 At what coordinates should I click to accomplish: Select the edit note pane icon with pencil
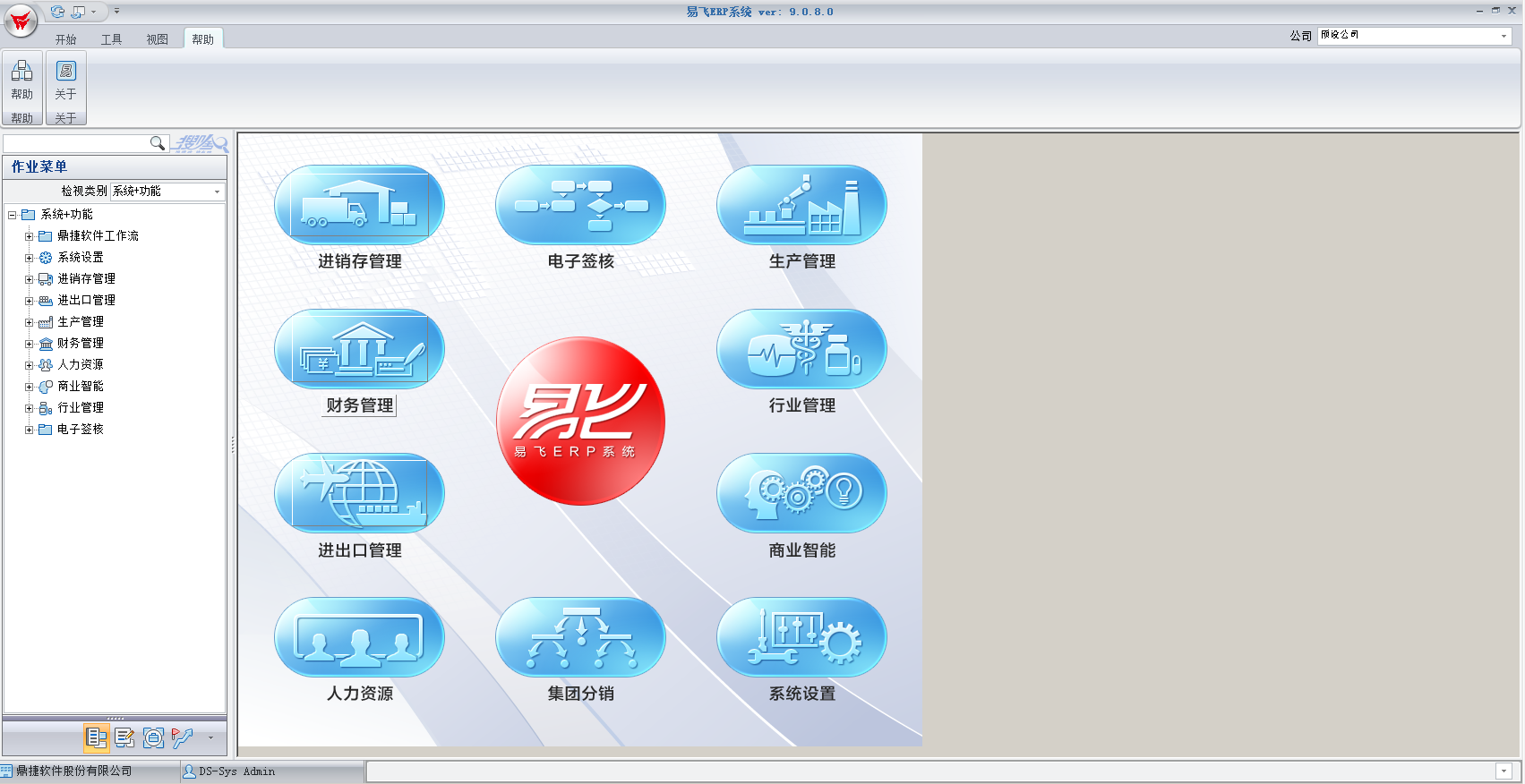pos(124,737)
